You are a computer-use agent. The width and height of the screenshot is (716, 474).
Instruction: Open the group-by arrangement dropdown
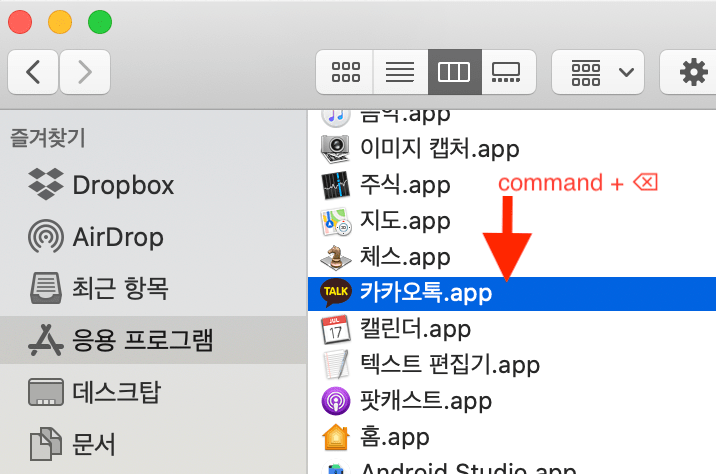coord(598,72)
